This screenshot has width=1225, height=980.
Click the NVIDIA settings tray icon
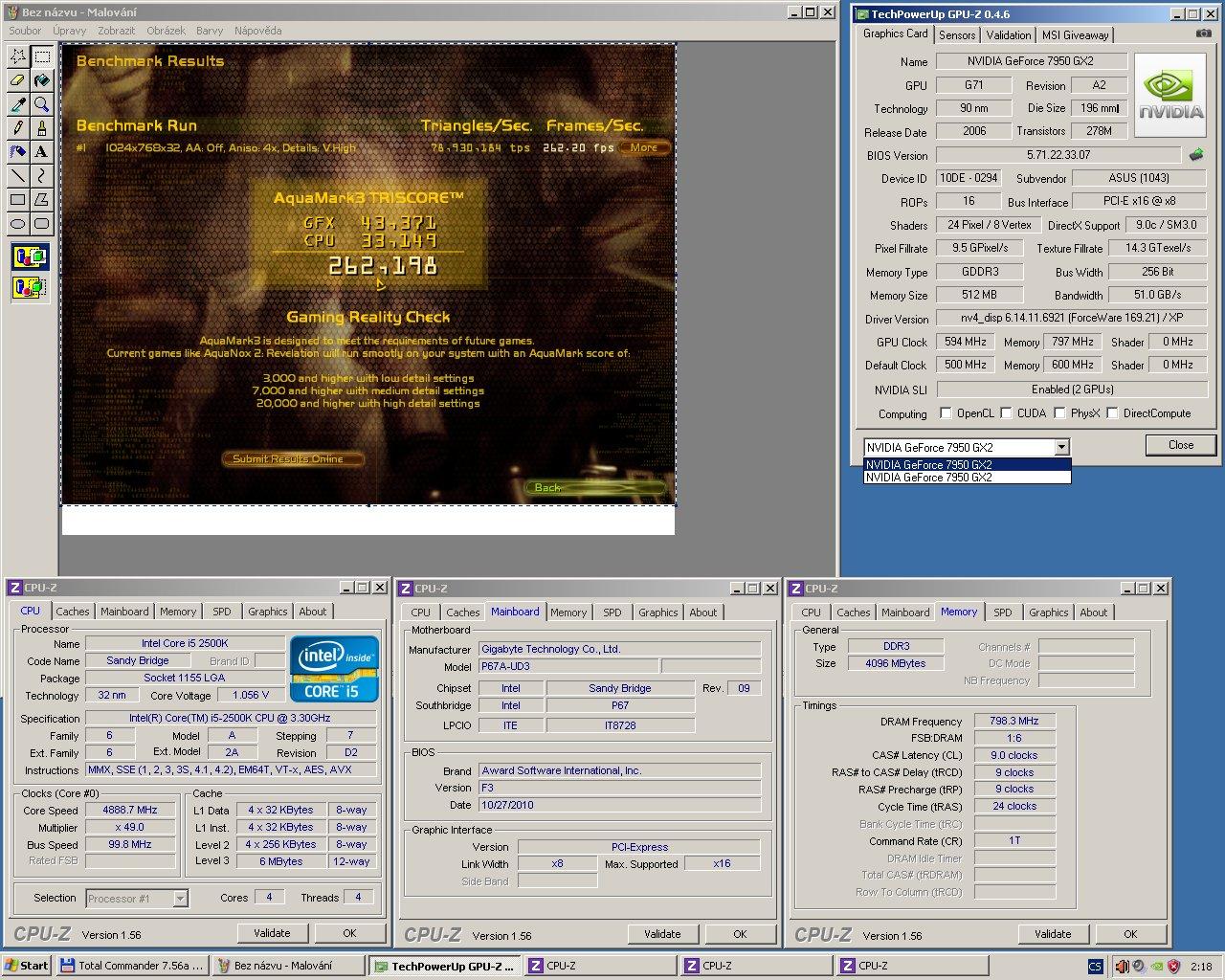(1157, 966)
